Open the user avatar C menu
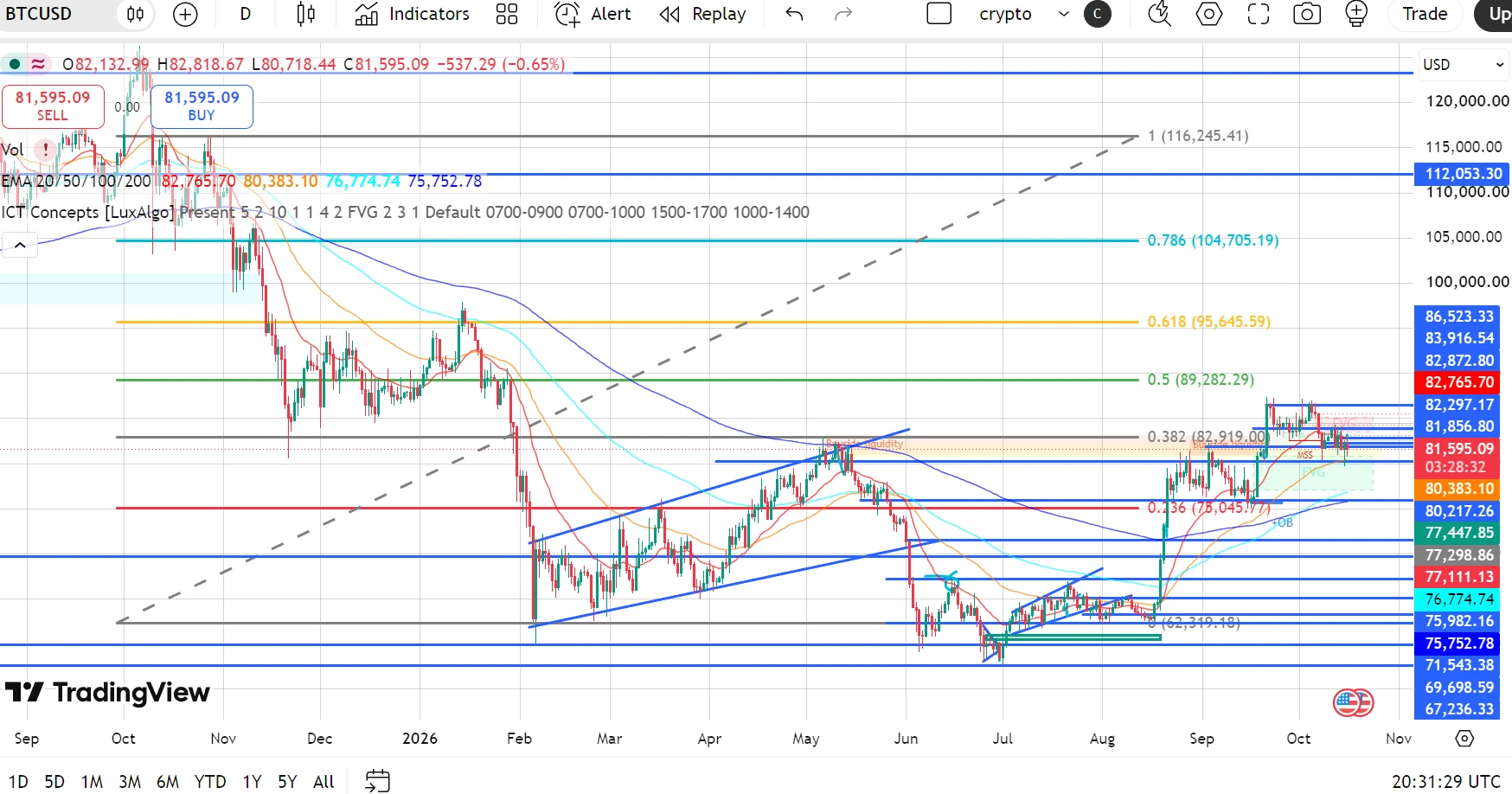Screen dimensions: 1512x794 1098,14
